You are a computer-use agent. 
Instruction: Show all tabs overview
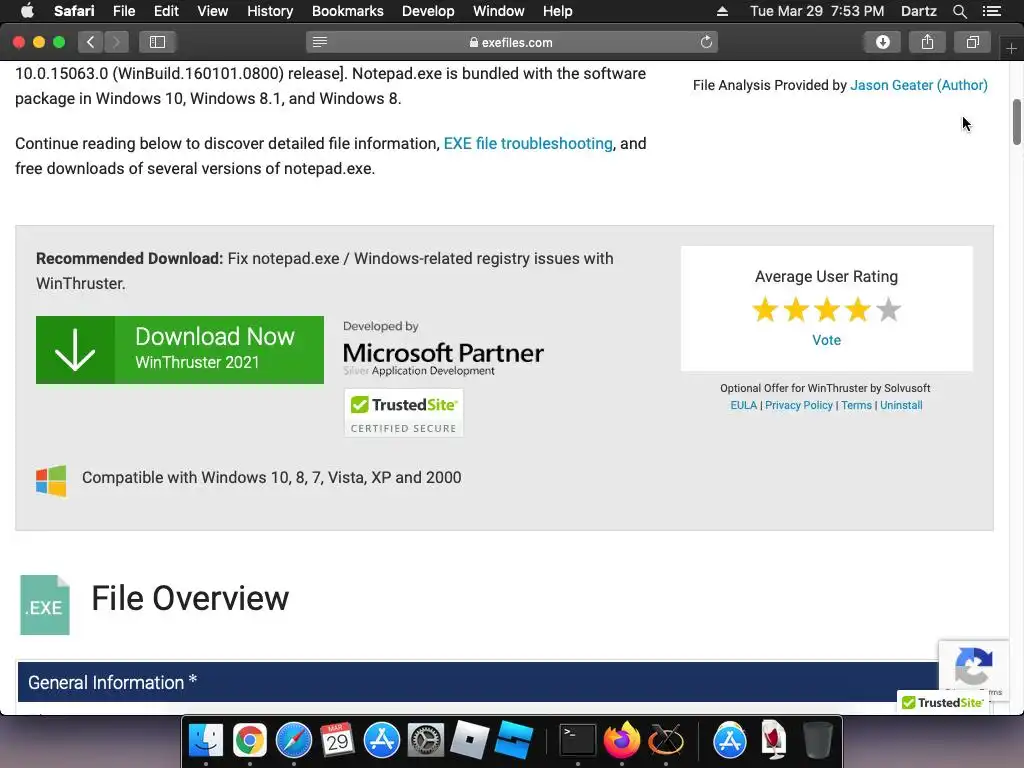click(972, 42)
